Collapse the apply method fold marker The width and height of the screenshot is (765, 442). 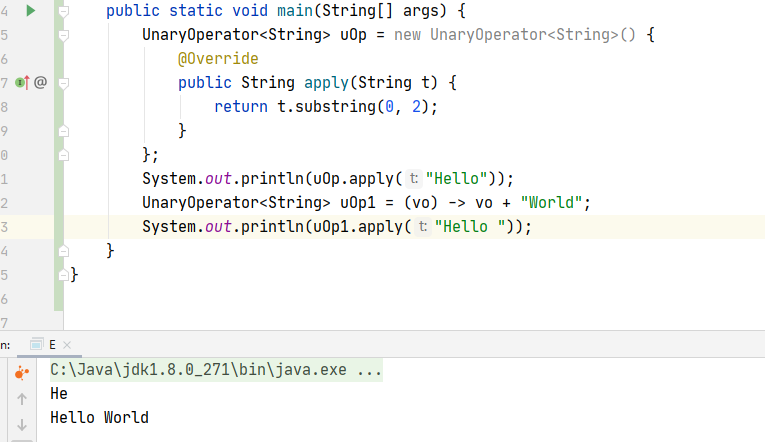tap(62, 83)
